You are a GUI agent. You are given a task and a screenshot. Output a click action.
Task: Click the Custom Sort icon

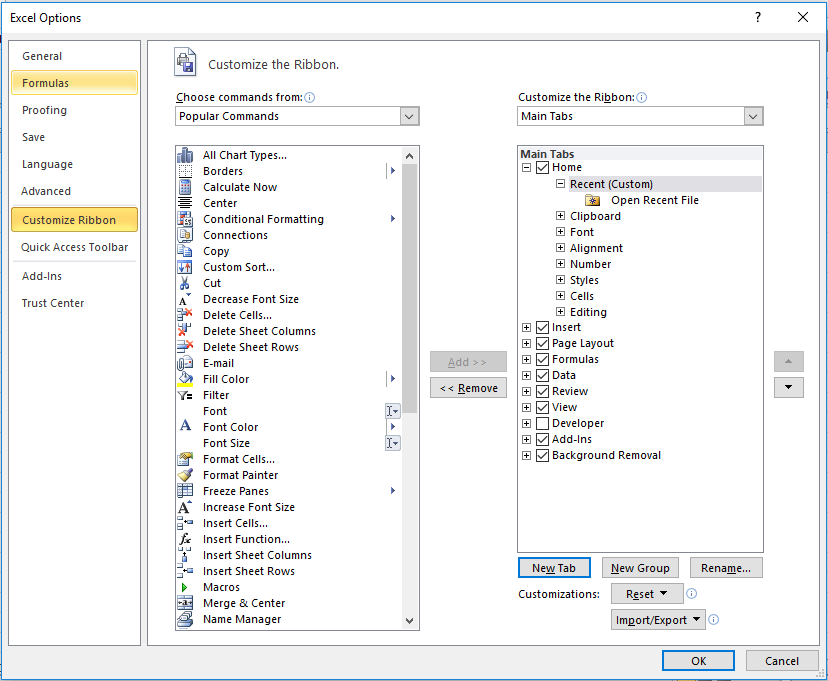point(185,267)
